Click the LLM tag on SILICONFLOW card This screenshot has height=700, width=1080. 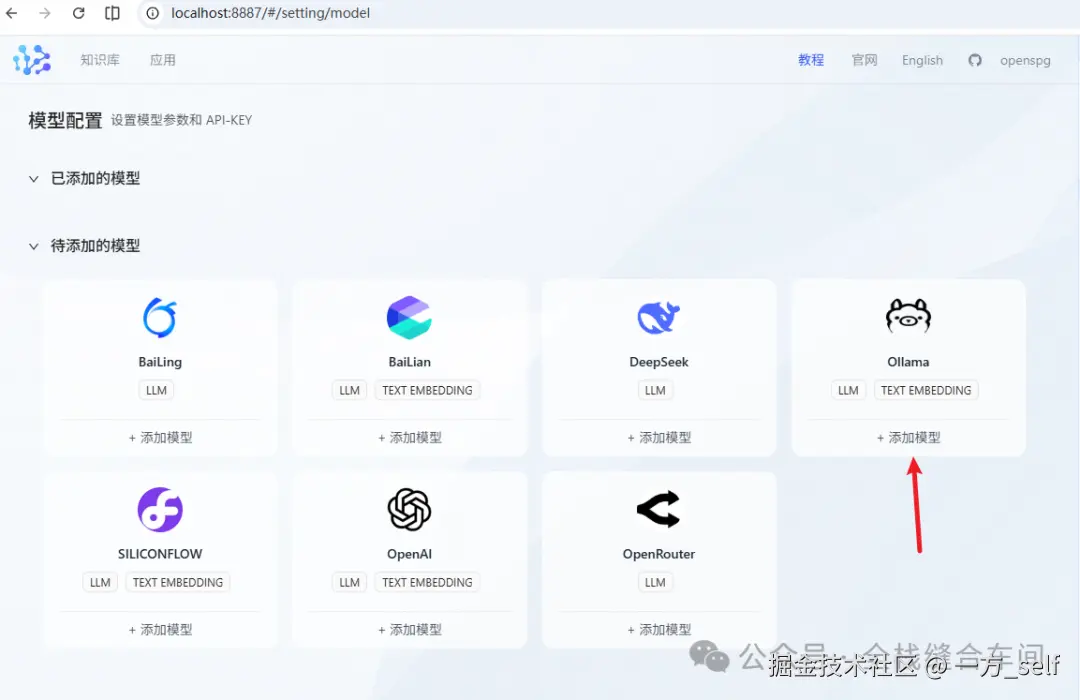tap(100, 583)
